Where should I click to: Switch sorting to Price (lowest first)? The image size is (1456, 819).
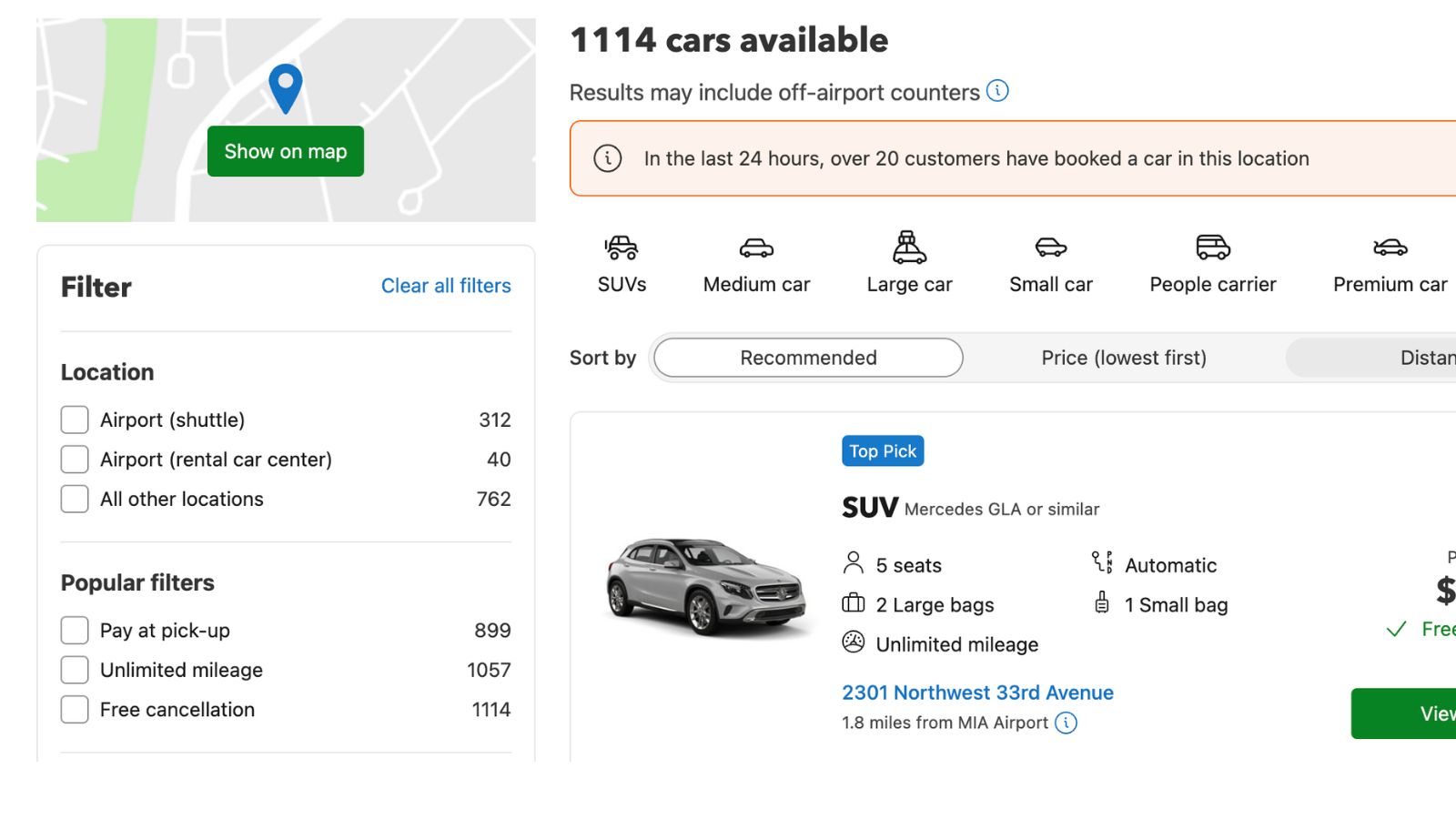coord(1124,358)
